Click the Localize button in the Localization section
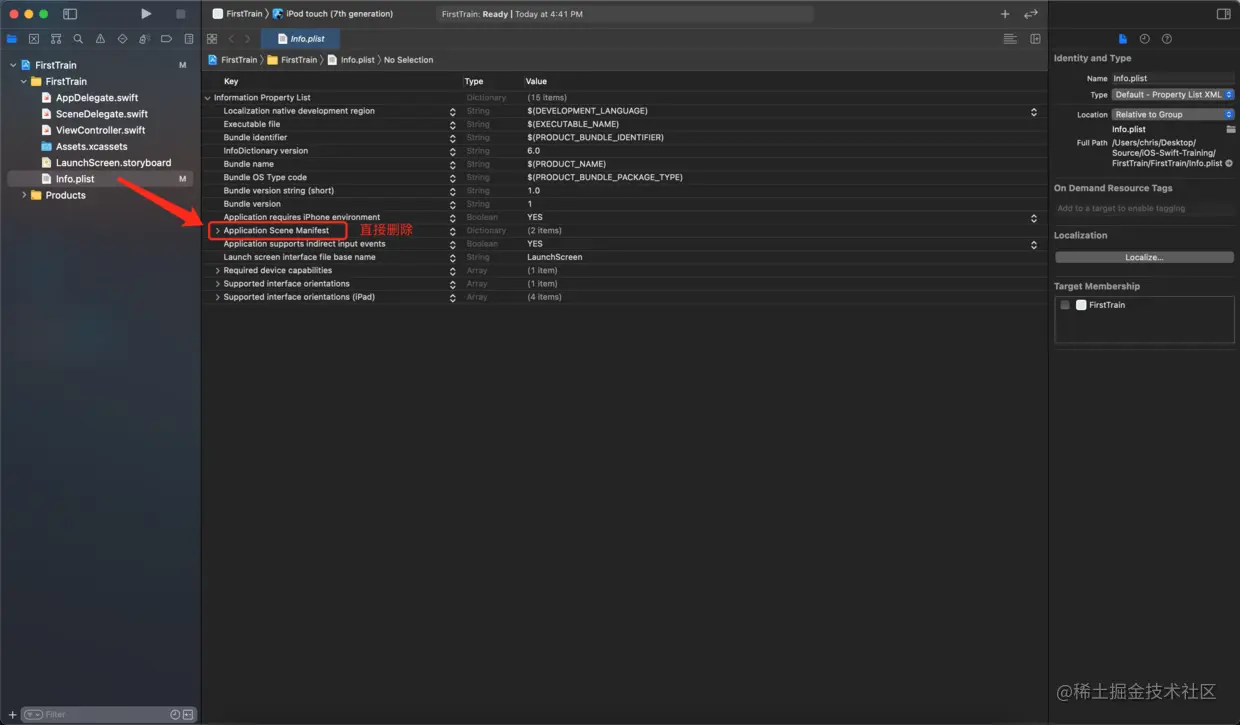1240x725 pixels. pyautogui.click(x=1143, y=259)
